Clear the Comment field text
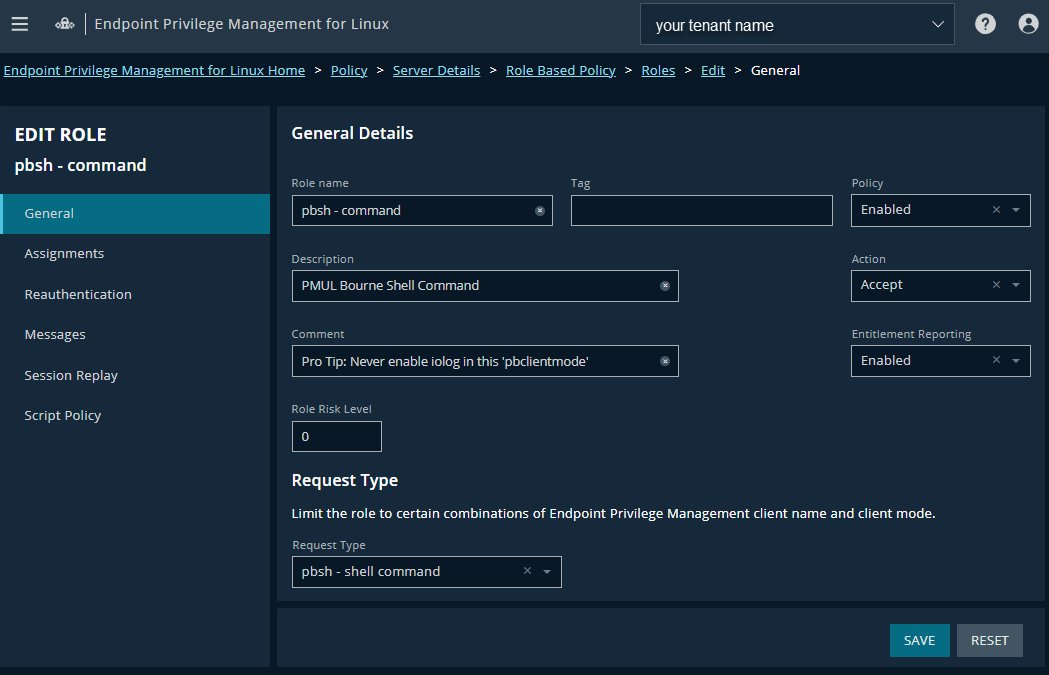Screen dimensions: 1049x675 [665, 361]
